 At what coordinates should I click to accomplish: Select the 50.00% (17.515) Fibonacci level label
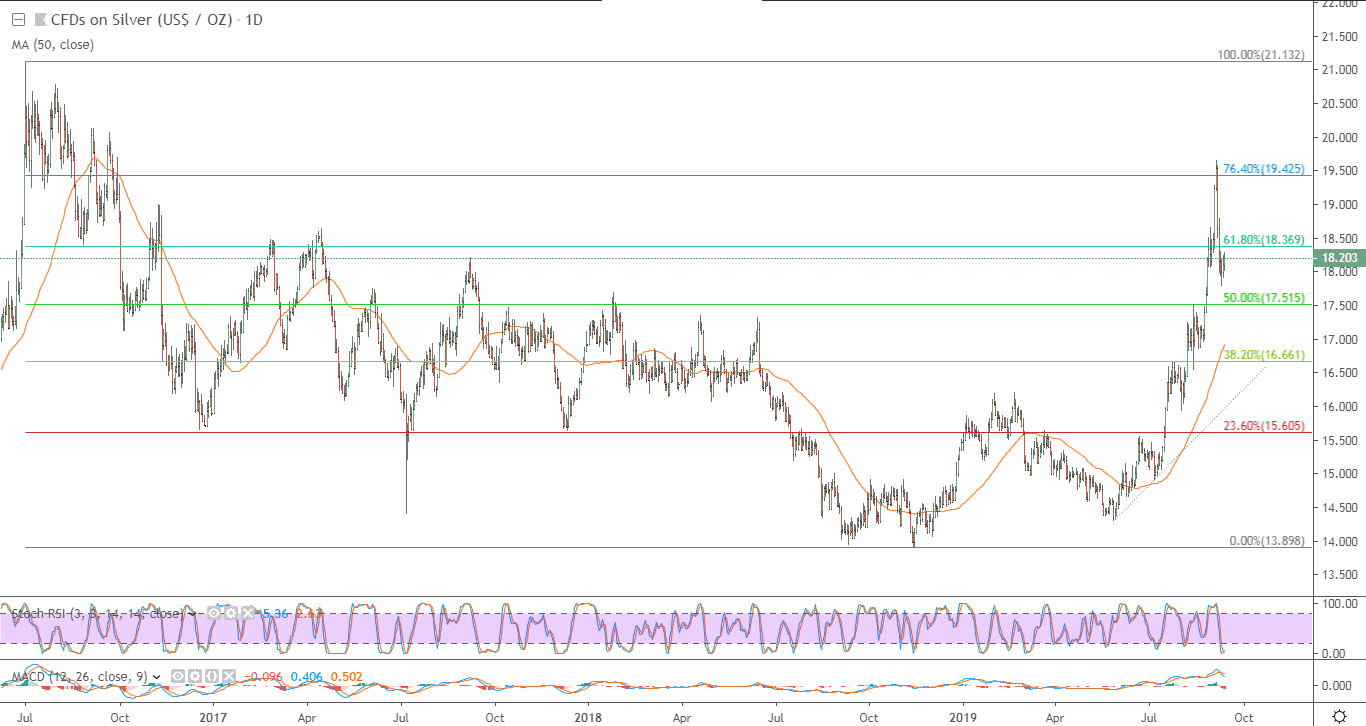pyautogui.click(x=1264, y=298)
